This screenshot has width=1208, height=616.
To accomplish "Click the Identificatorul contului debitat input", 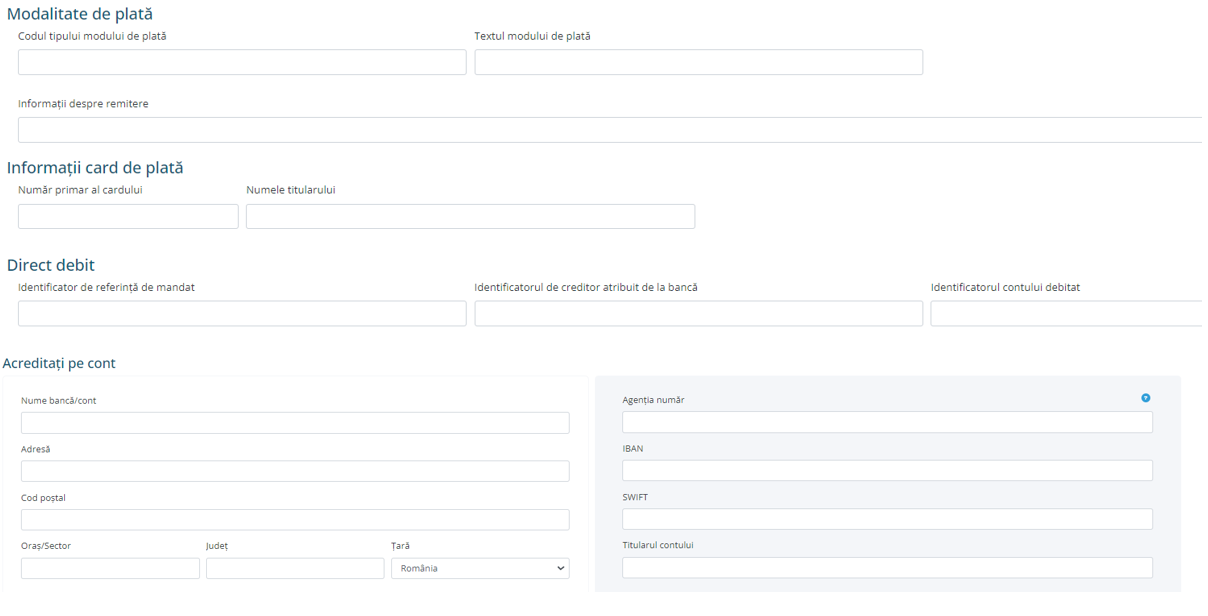I will click(1066, 313).
